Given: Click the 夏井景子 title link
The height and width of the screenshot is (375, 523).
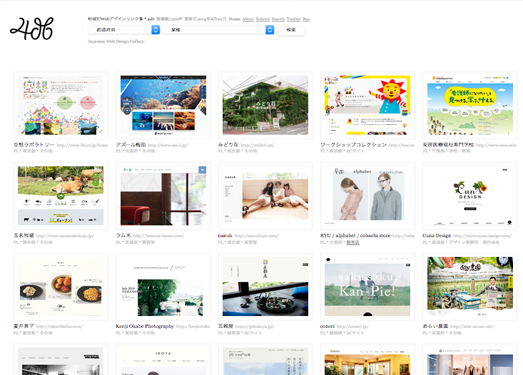Looking at the screenshot, I should coord(24,326).
